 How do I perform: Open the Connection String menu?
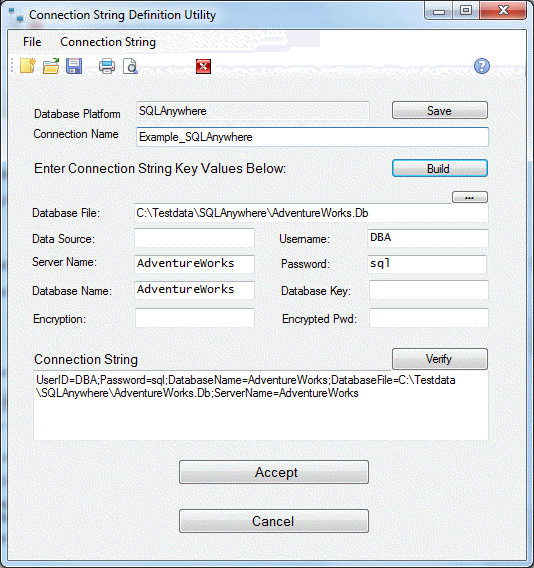pos(108,42)
